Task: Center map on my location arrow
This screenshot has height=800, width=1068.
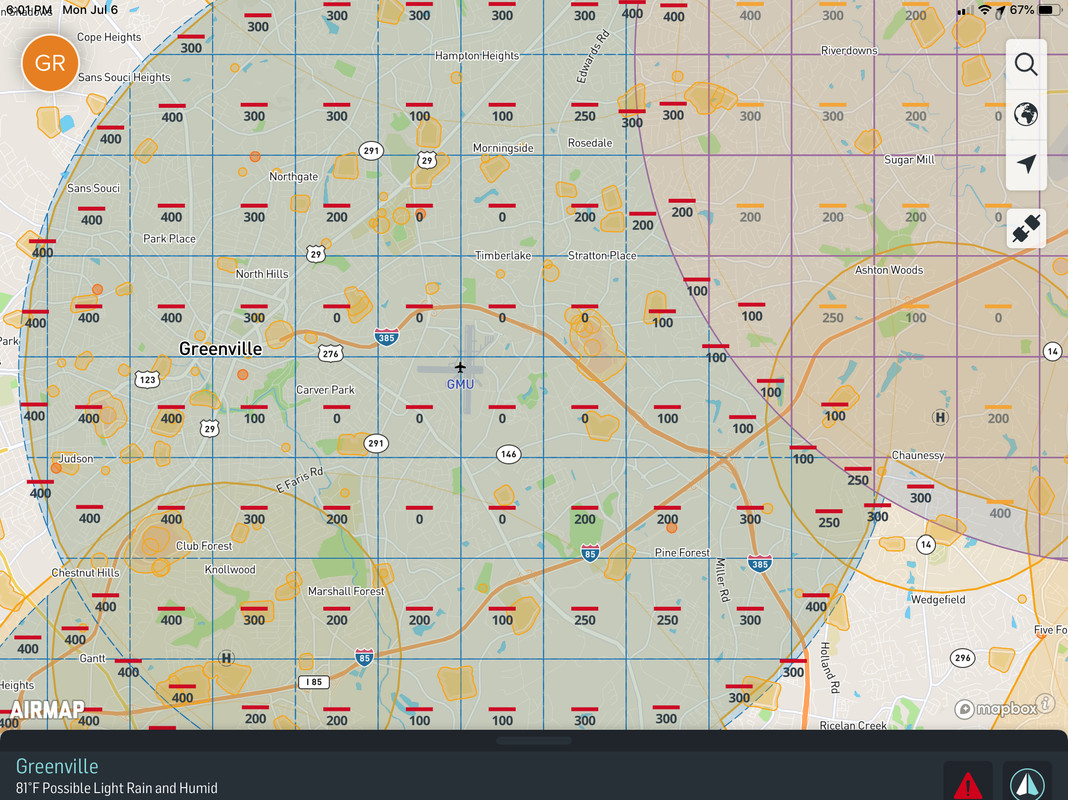Action: point(1026,163)
